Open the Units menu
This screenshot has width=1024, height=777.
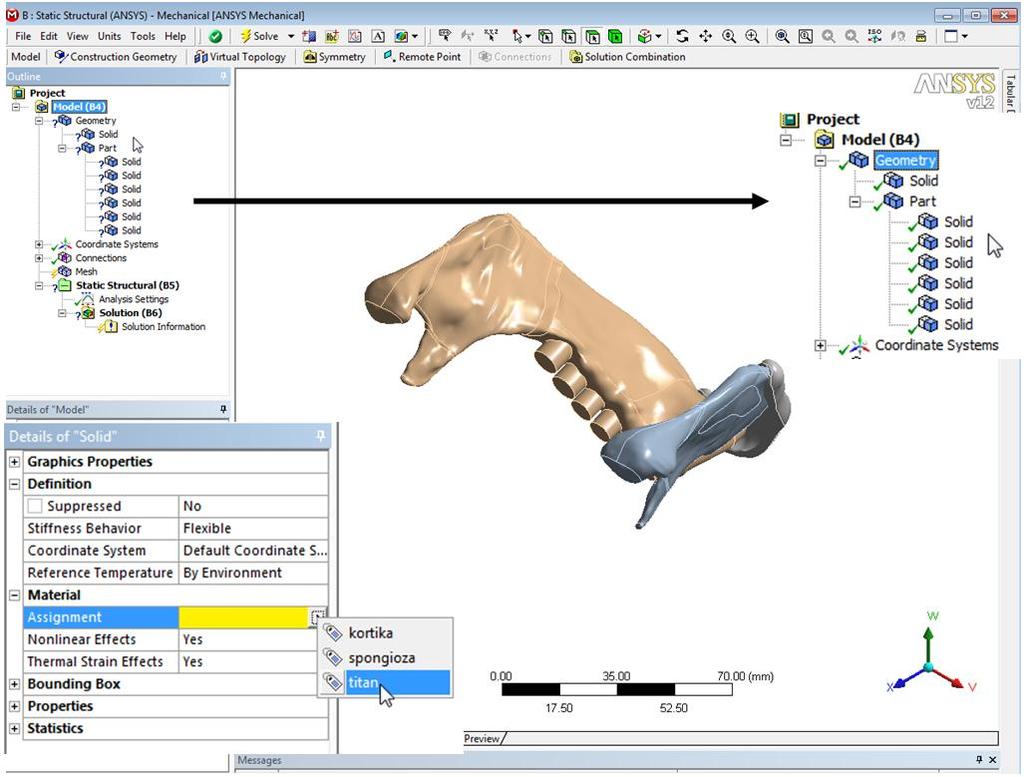point(109,37)
